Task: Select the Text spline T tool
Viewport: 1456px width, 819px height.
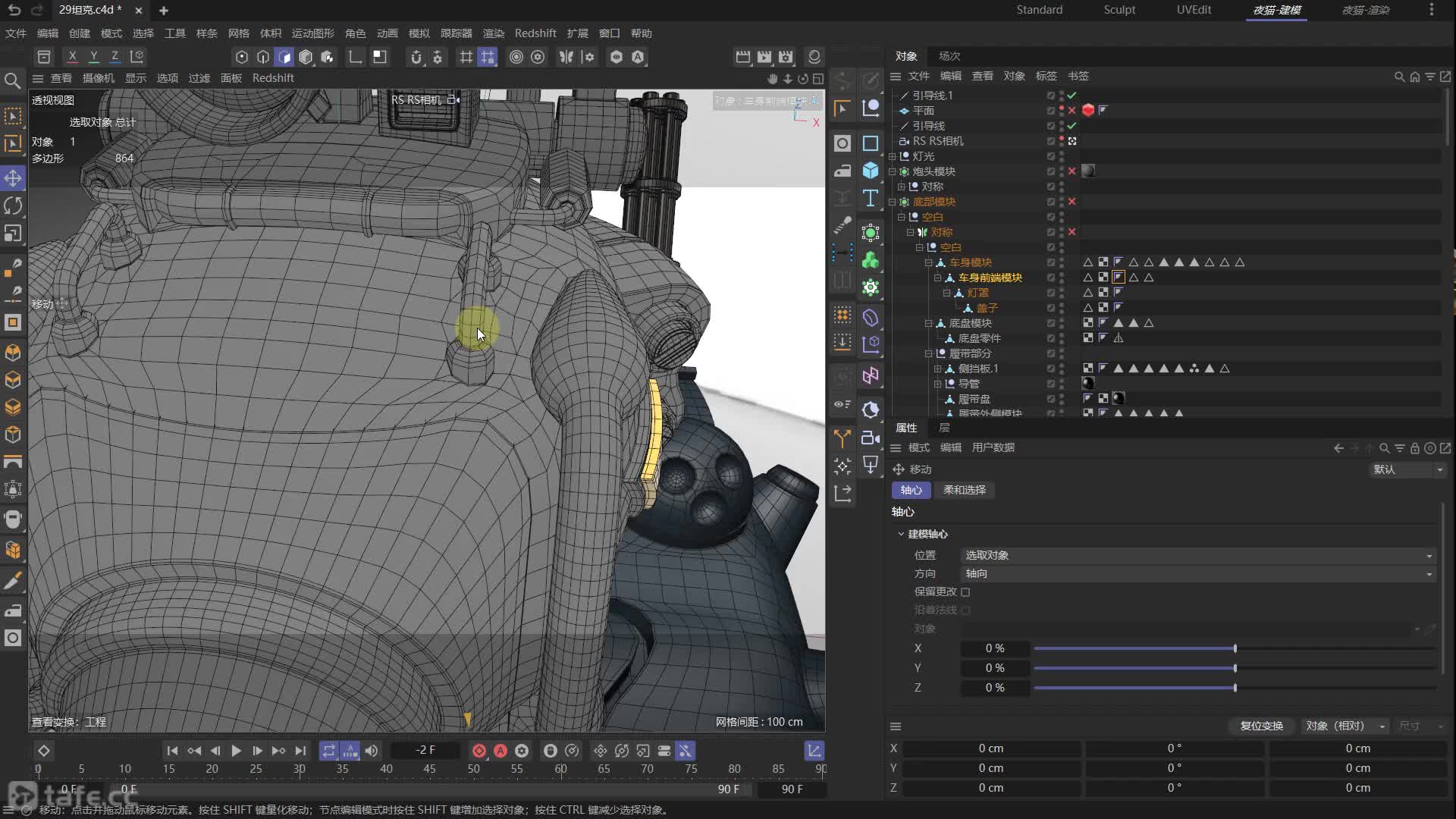Action: (871, 198)
